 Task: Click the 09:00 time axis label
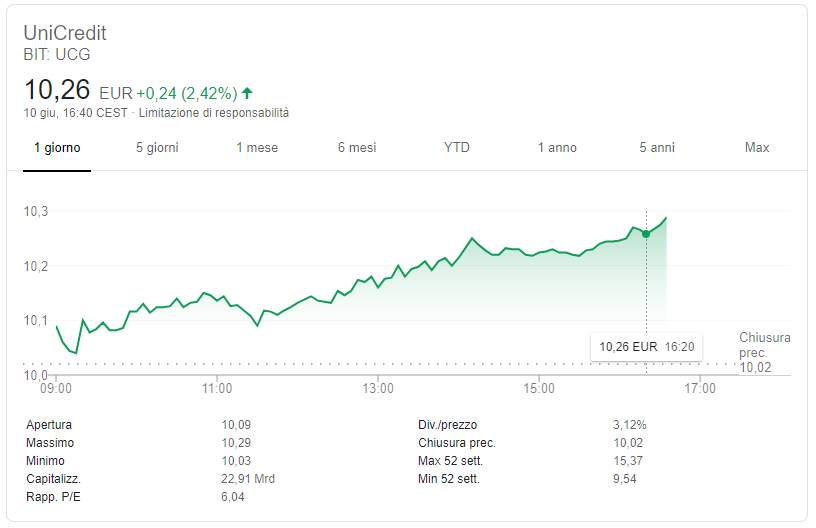(x=56, y=389)
